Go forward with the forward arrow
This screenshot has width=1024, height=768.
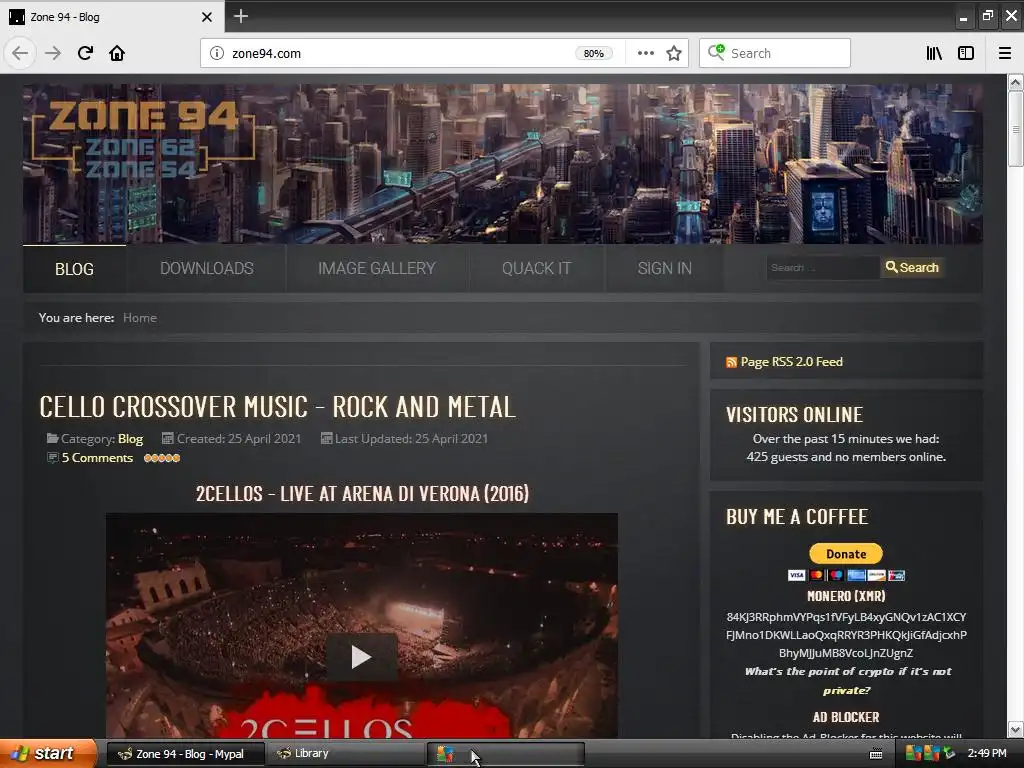(x=53, y=53)
